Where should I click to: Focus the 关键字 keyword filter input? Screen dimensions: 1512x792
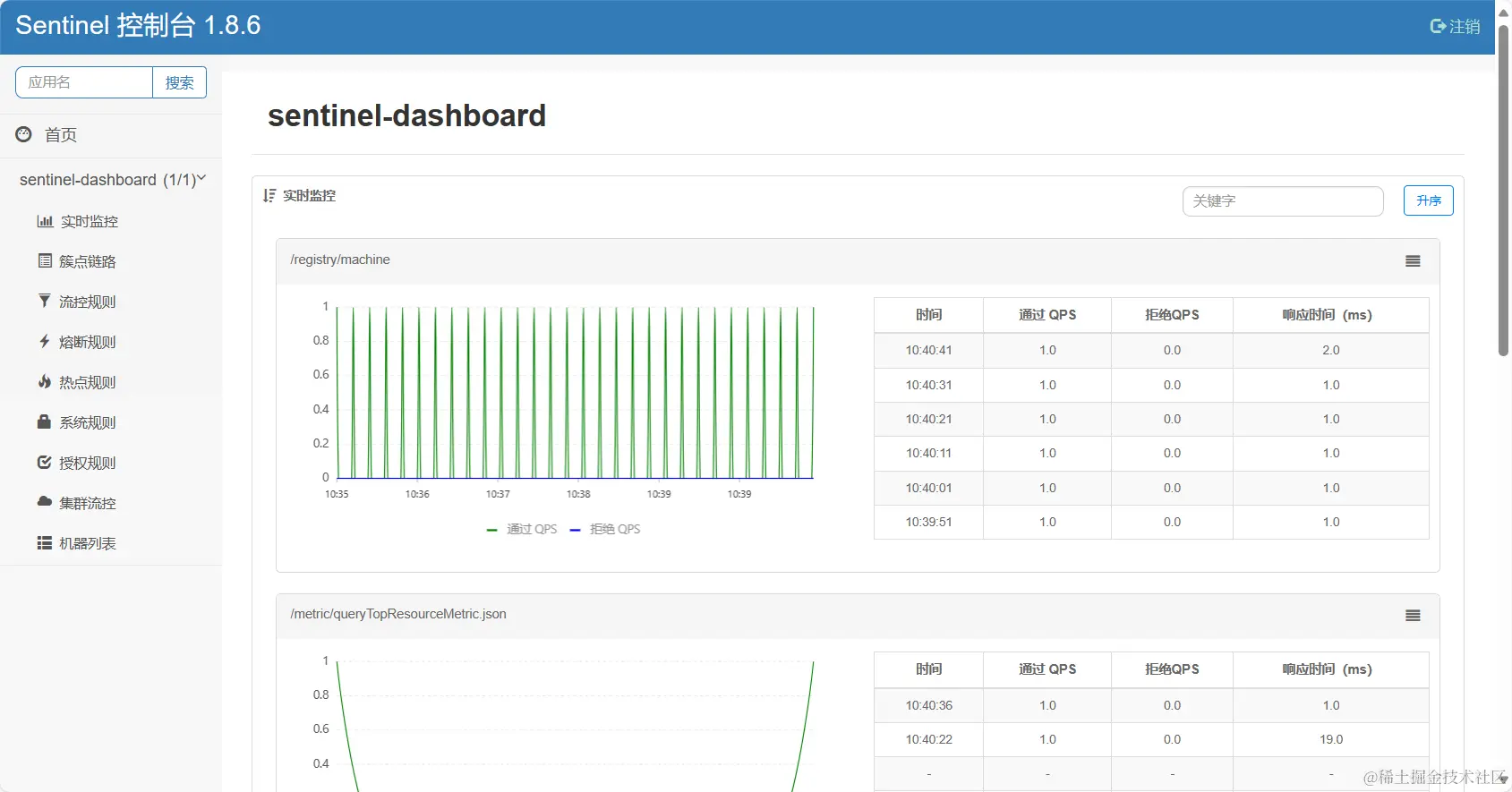(x=1283, y=201)
